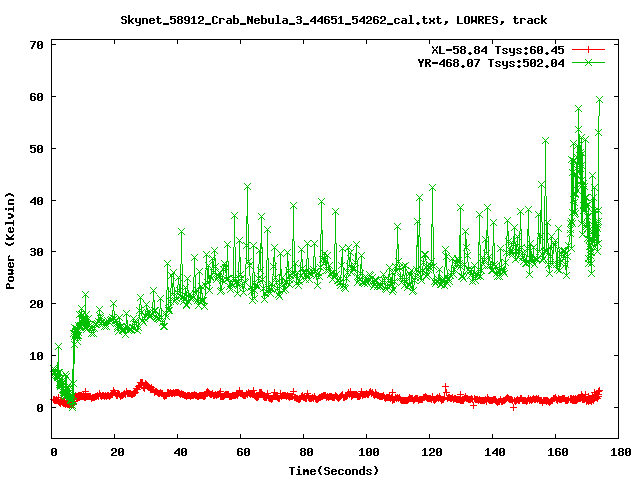Click the plot title Skynet_58912_Crab_Nebula text

coord(333,20)
